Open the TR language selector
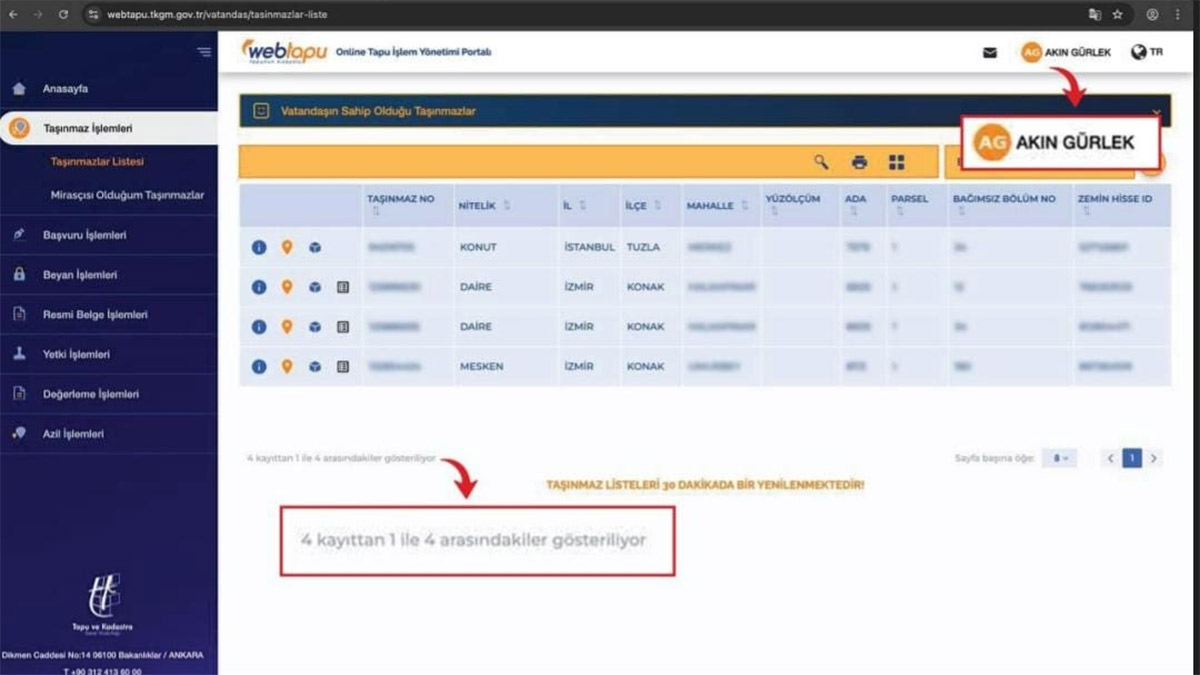 point(1146,52)
